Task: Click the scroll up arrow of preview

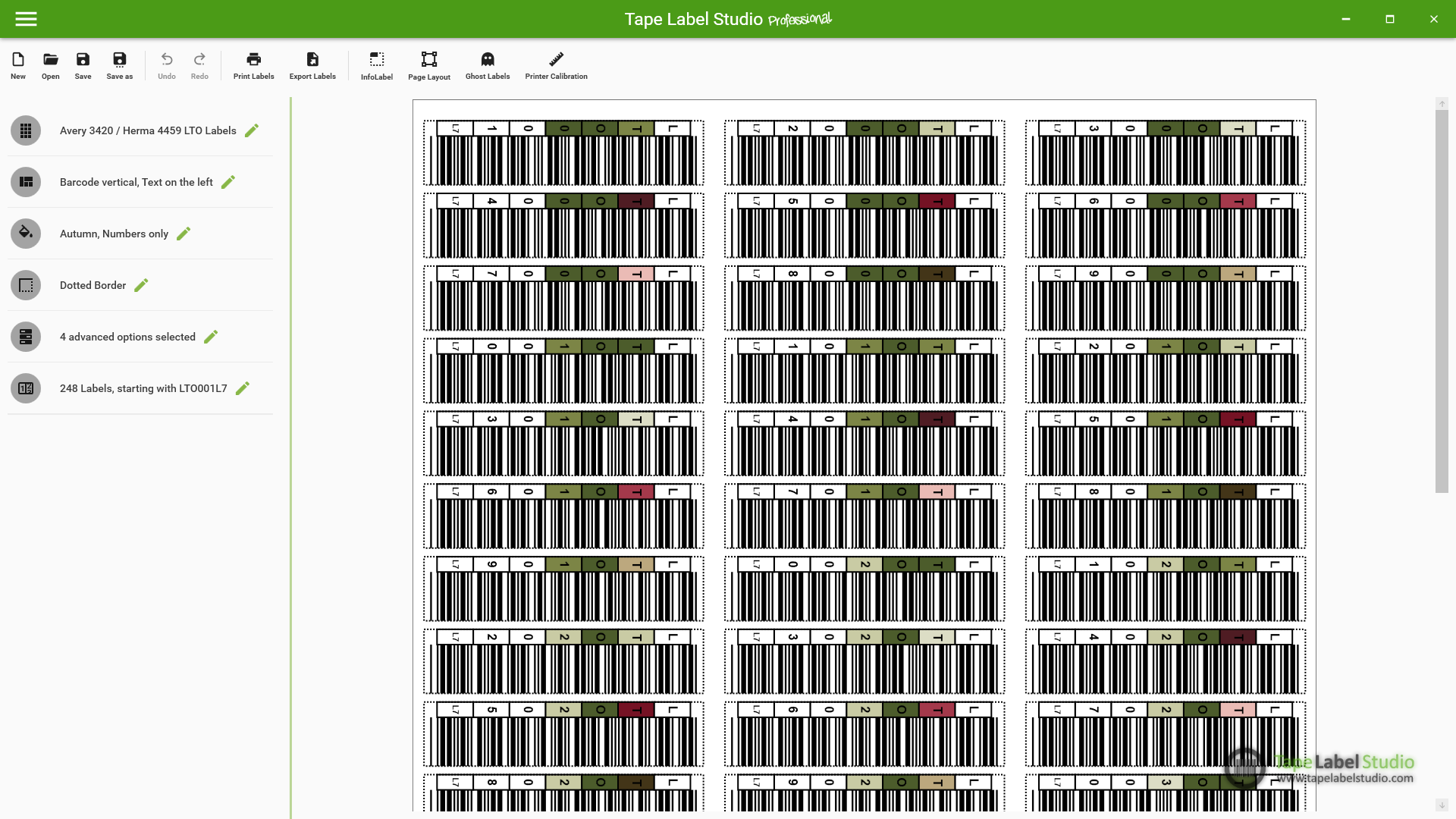Action: [x=1442, y=104]
